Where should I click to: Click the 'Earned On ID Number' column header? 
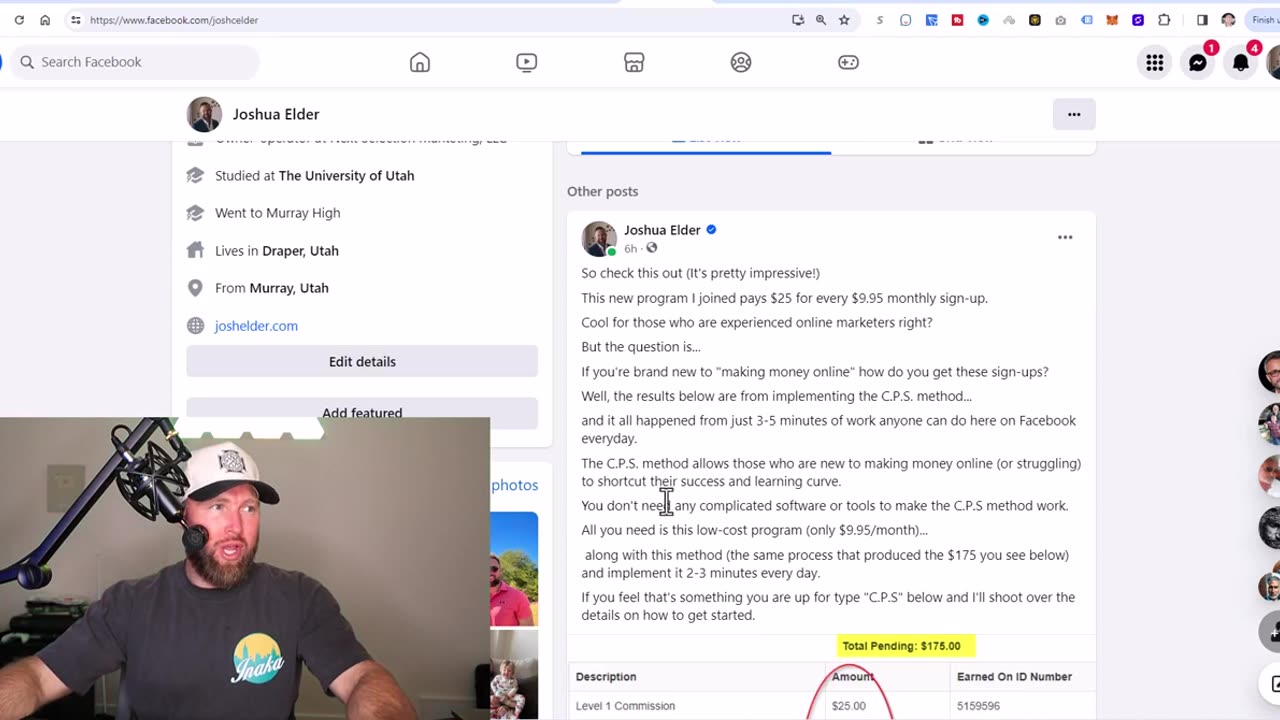point(1014,677)
